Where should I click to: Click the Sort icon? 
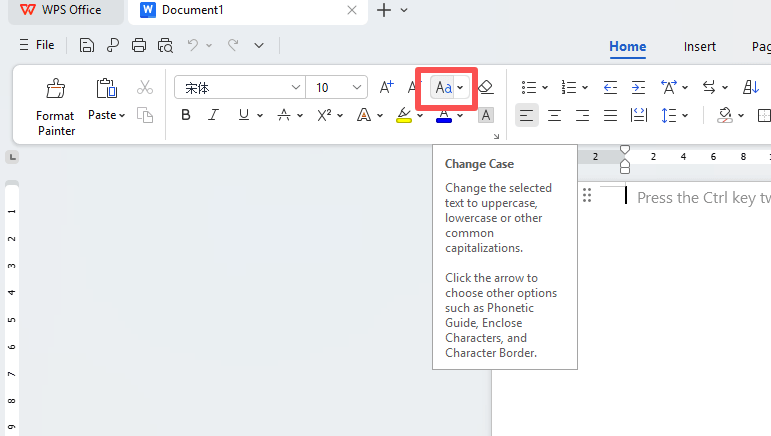click(x=751, y=87)
